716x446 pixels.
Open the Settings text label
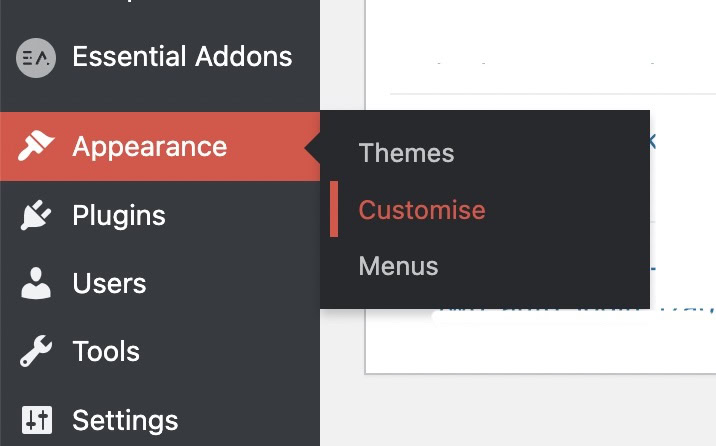point(125,419)
